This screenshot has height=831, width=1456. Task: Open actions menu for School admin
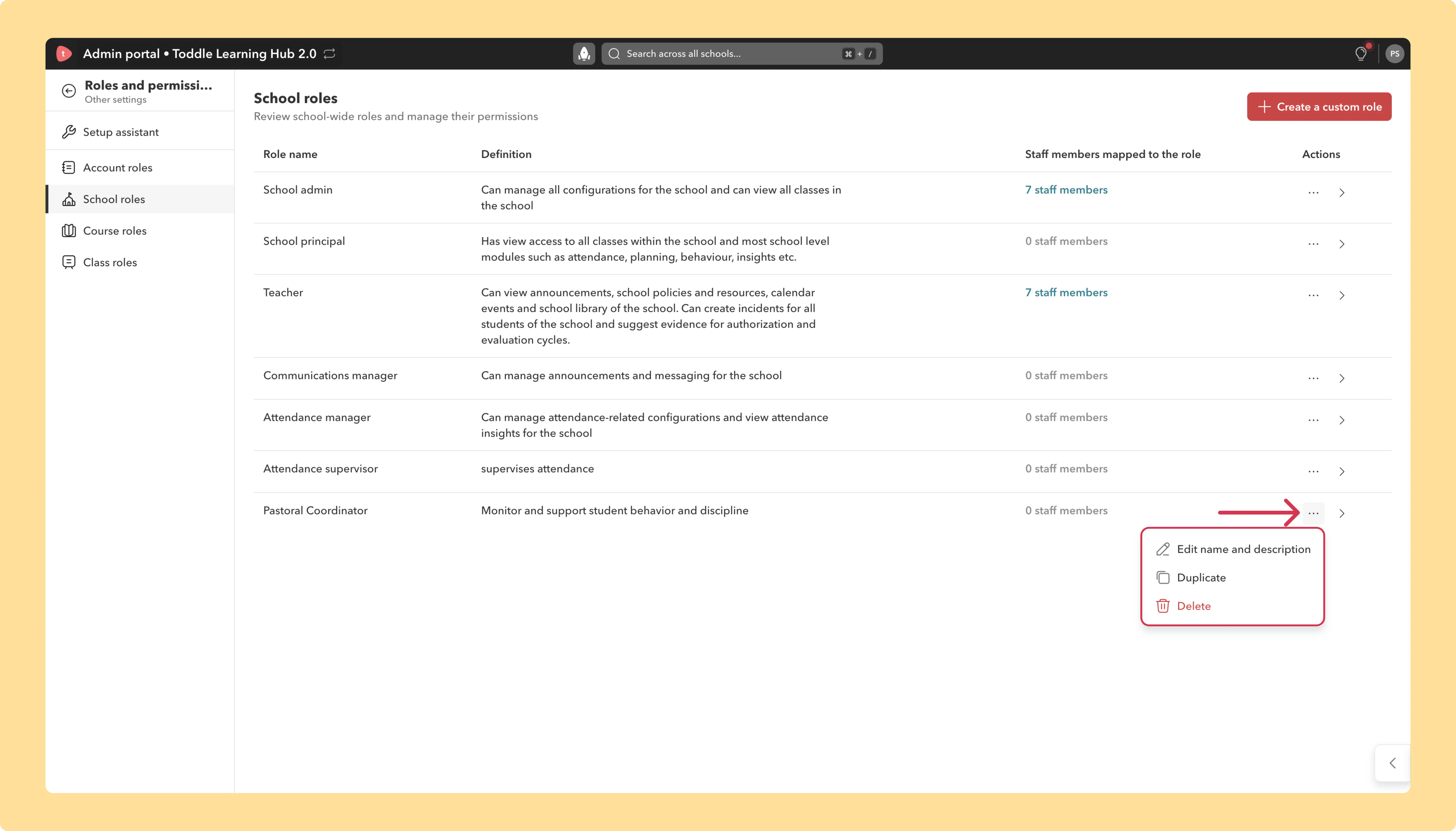click(x=1313, y=193)
